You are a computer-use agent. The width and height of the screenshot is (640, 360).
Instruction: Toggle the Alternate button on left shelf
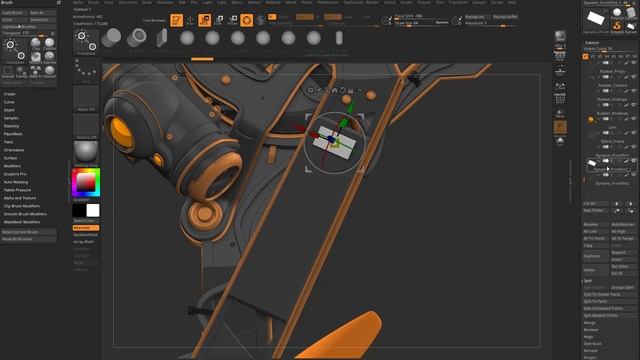coord(86,228)
